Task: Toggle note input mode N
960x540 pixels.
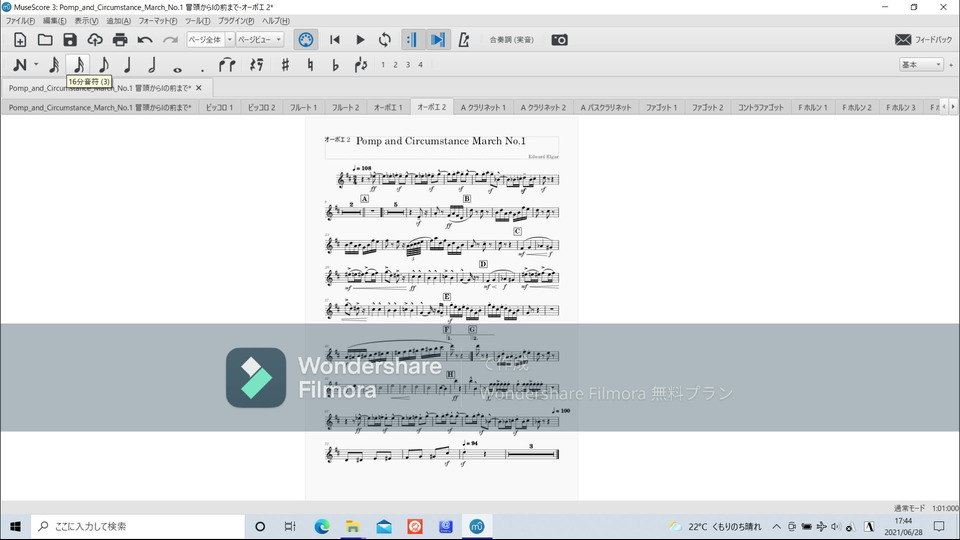Action: point(20,65)
